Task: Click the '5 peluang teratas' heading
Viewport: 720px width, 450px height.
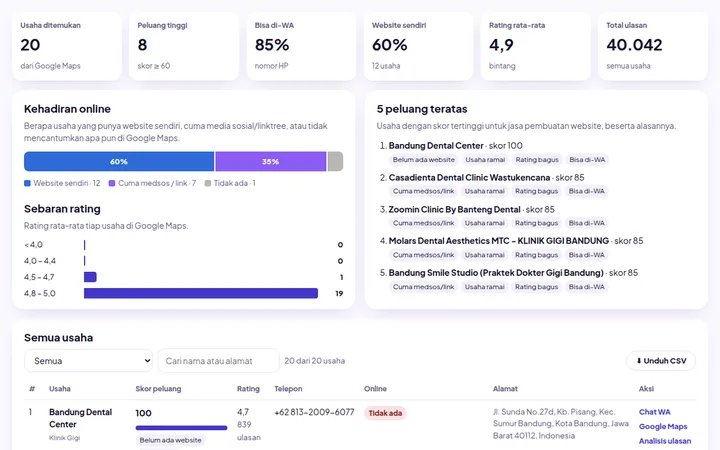Action: click(422, 109)
